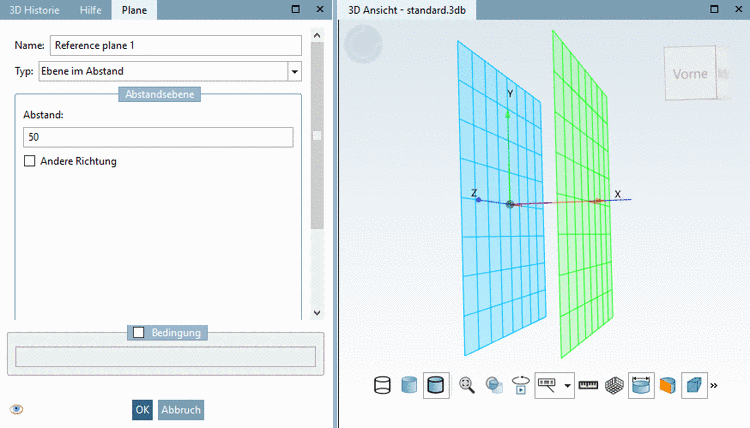This screenshot has width=750, height=428.
Task: Click the Abstandsebene group header
Action: pyautogui.click(x=160, y=94)
